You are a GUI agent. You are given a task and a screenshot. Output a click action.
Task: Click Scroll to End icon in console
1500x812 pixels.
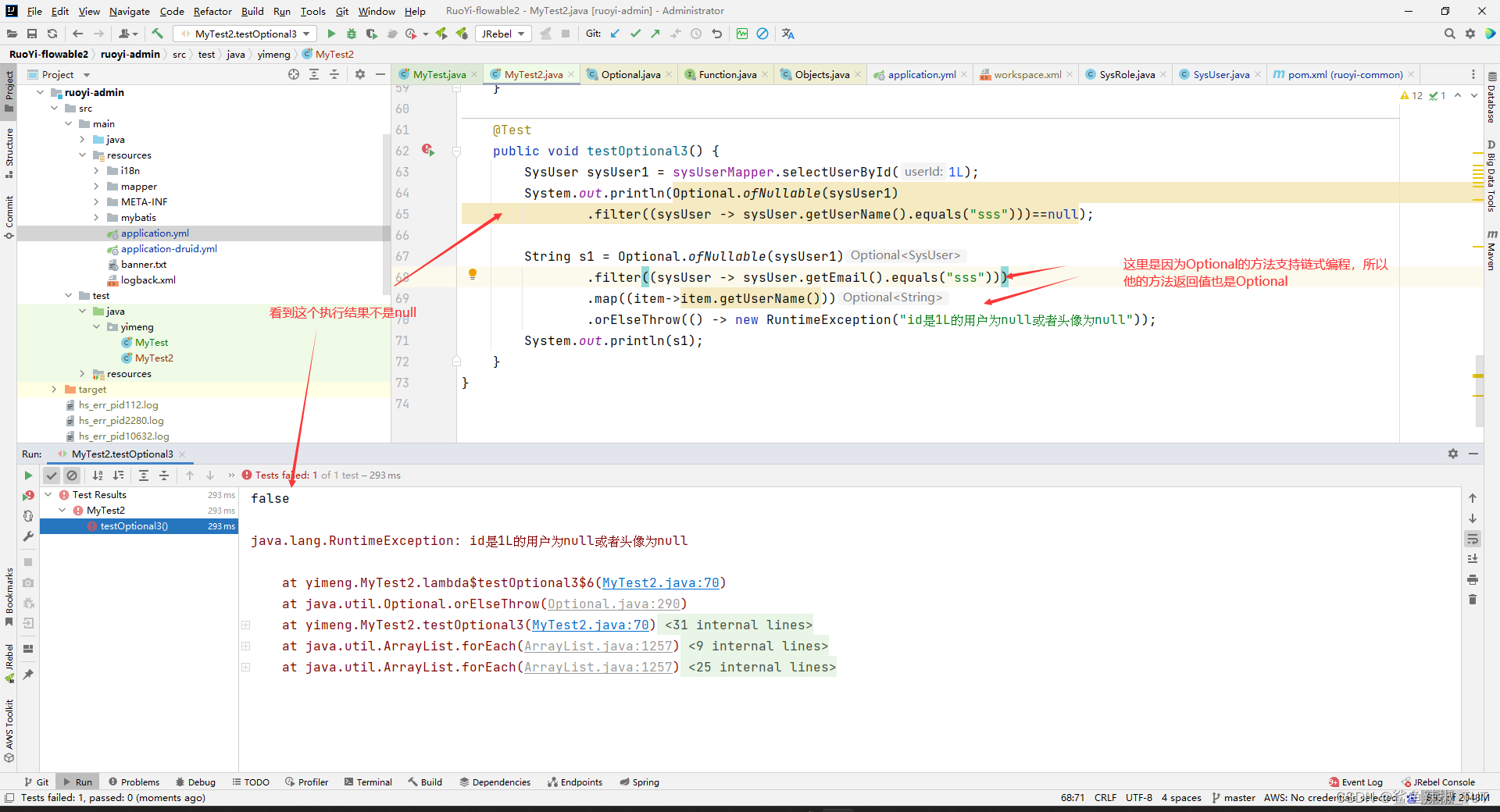click(1473, 559)
